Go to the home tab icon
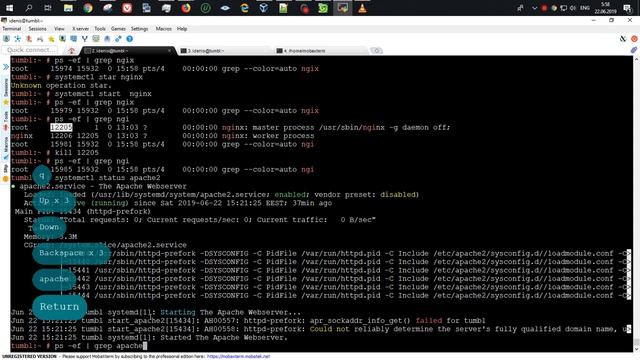Screen dimensions: 640x360 tap(71, 51)
